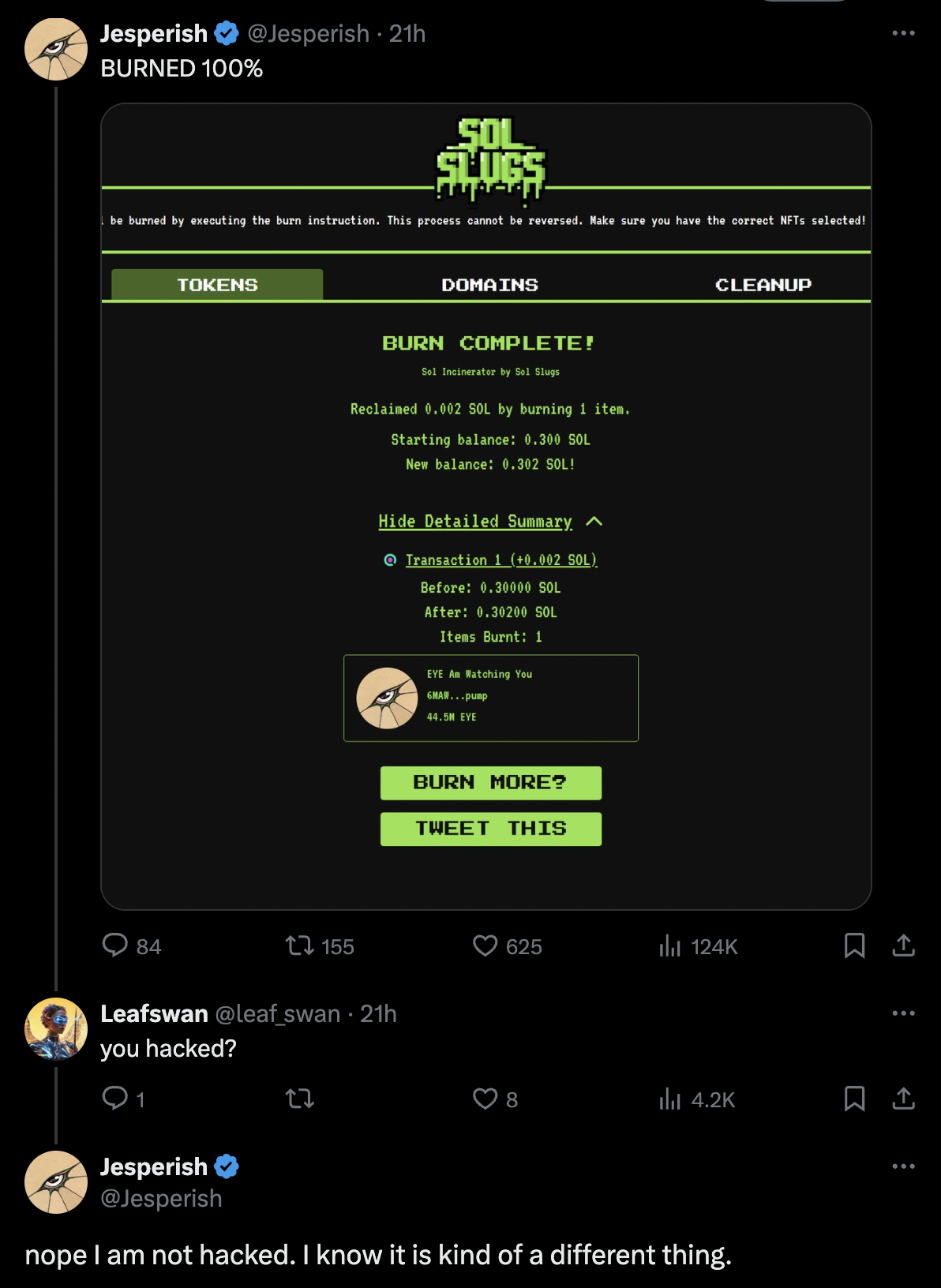
Task: Open Transaction 1 (+0.002 SOL) link
Action: (x=500, y=560)
